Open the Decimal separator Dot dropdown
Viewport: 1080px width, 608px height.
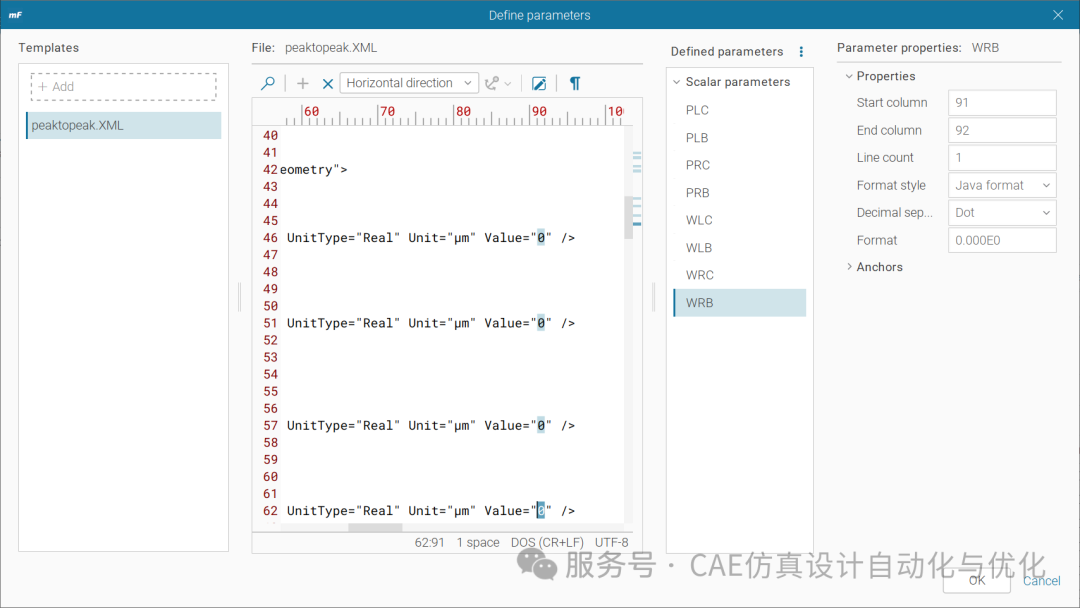(x=1002, y=213)
